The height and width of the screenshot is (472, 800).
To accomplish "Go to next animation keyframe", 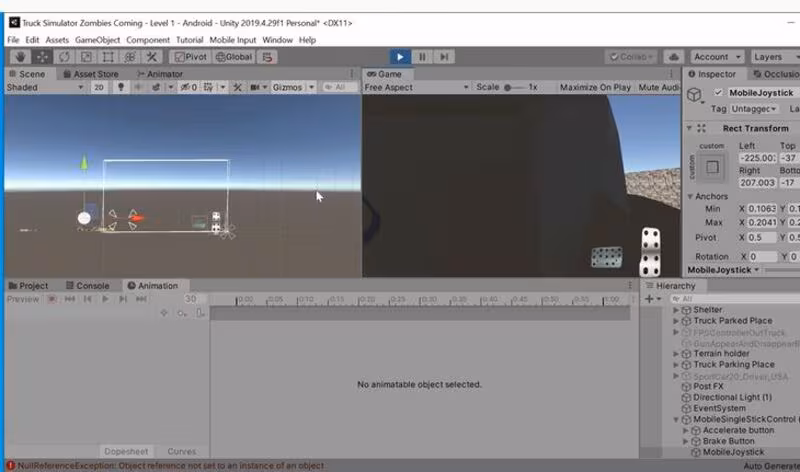I will pyautogui.click(x=123, y=299).
